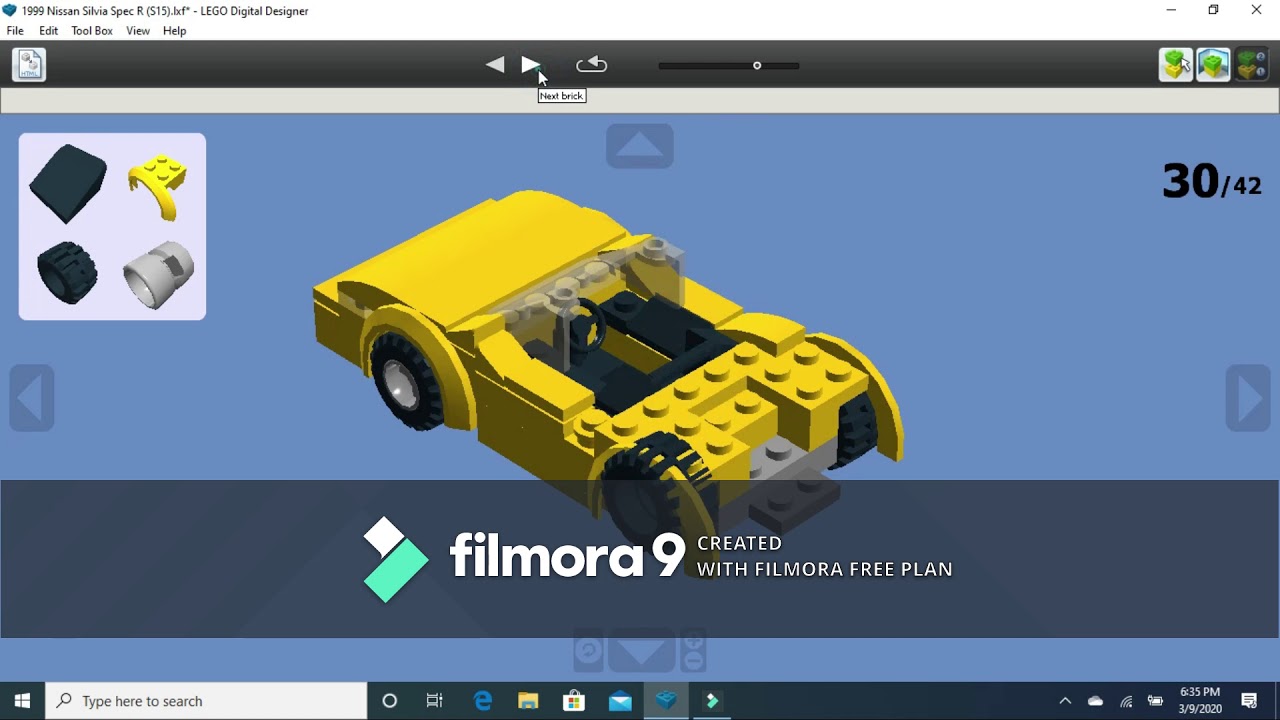This screenshot has width=1280, height=720.
Task: Go to the previous brick step
Action: click(x=495, y=65)
